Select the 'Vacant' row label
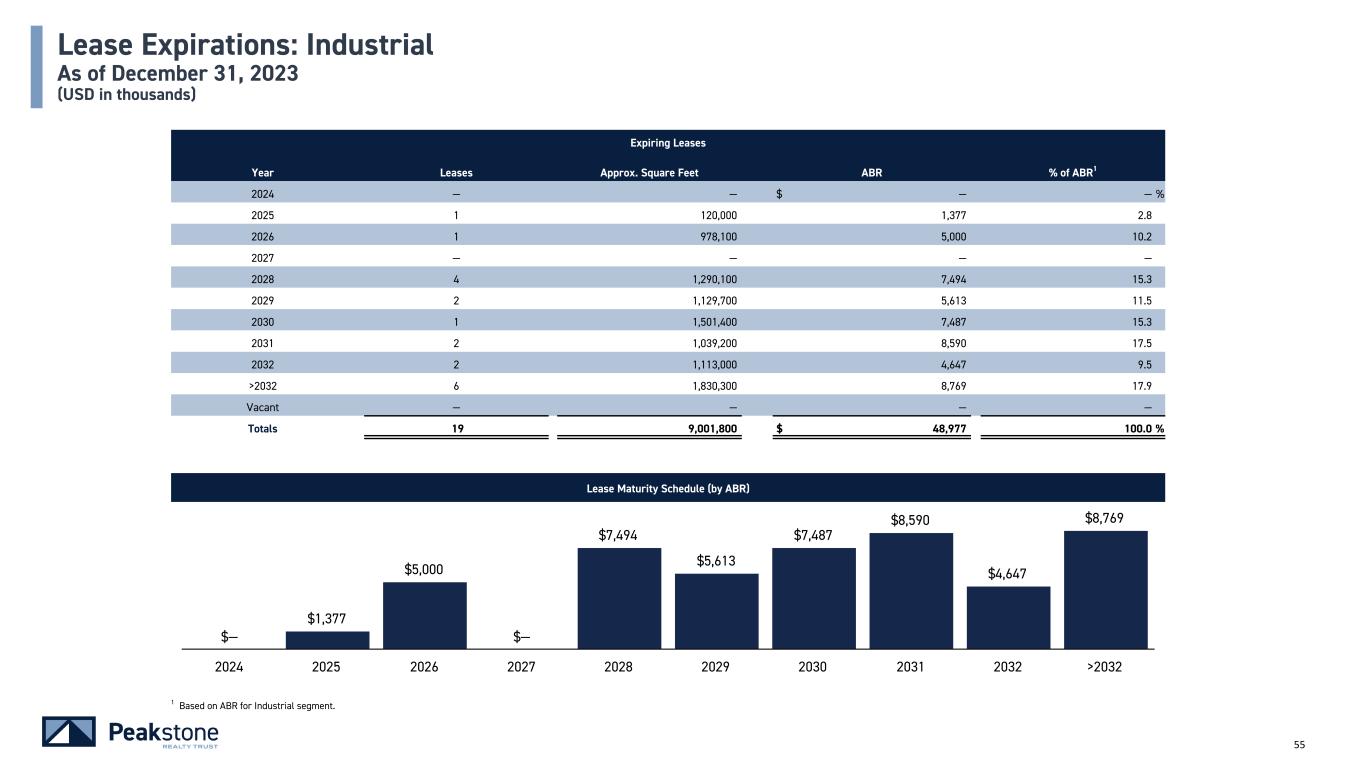Image resolution: width=1365 pixels, height=768 pixels. point(263,406)
